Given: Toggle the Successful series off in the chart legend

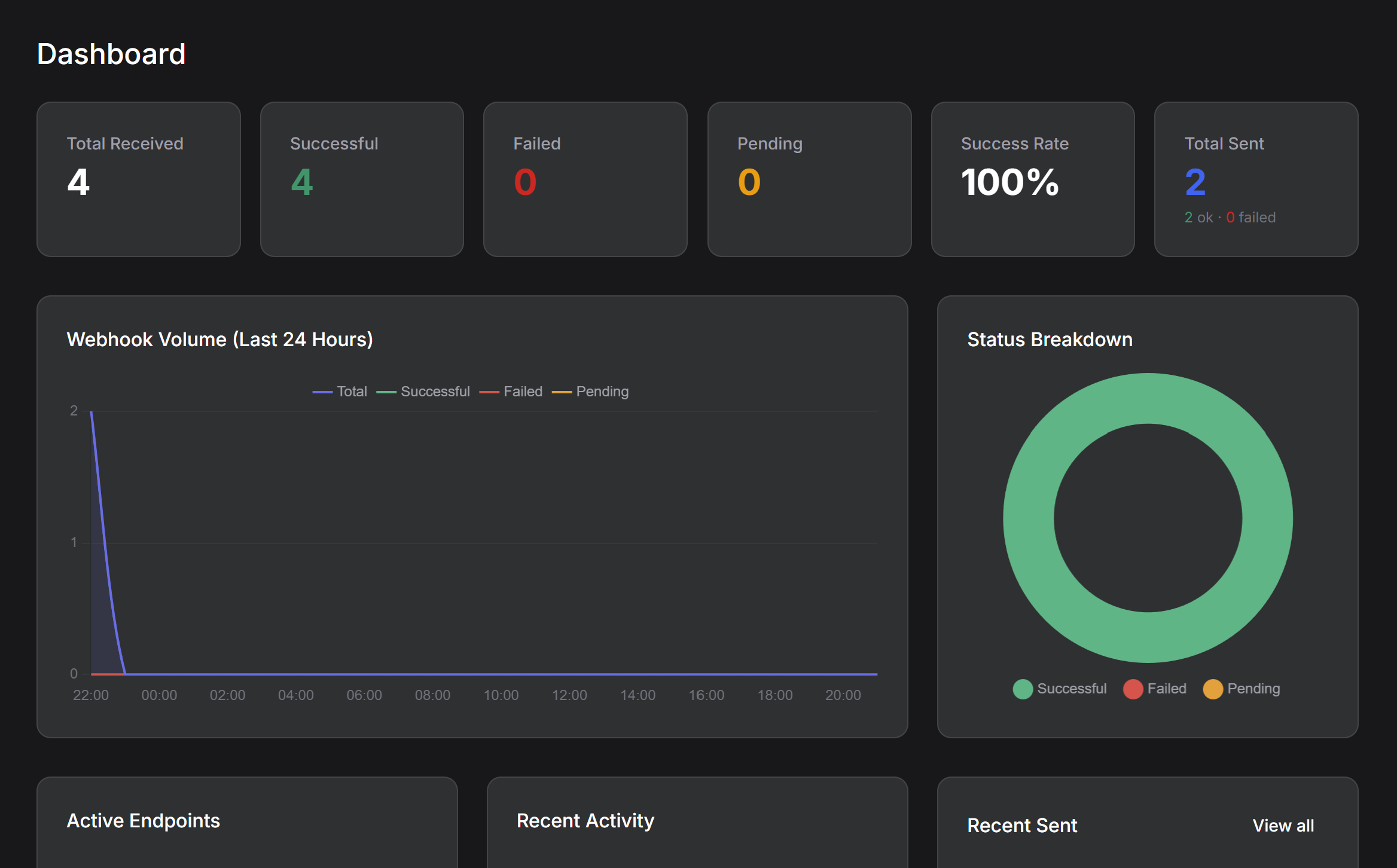Looking at the screenshot, I should tap(423, 391).
